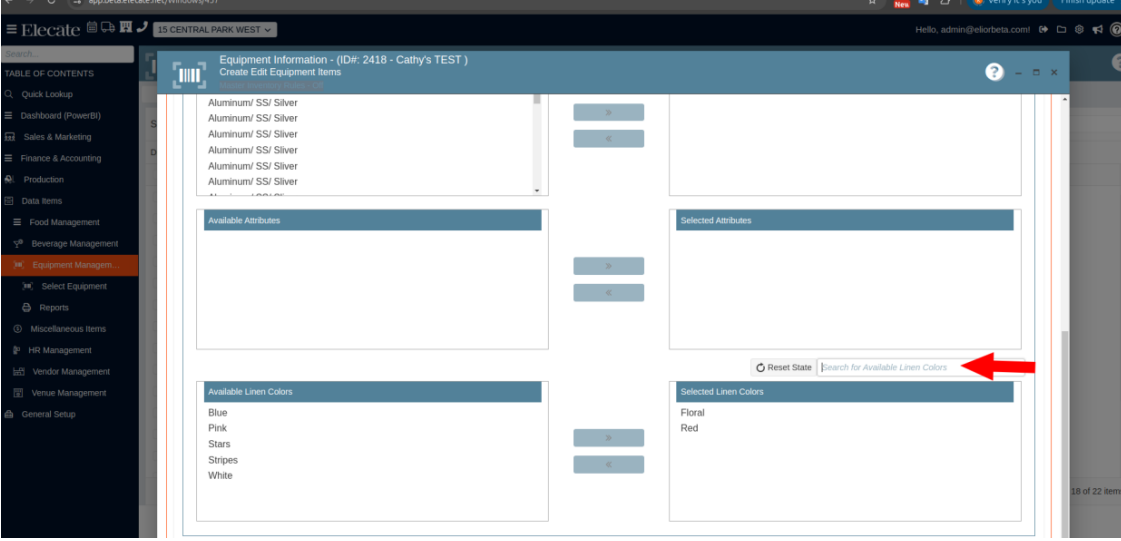Open Select Equipment in sidebar
The width and height of the screenshot is (1121, 541).
coord(74,287)
